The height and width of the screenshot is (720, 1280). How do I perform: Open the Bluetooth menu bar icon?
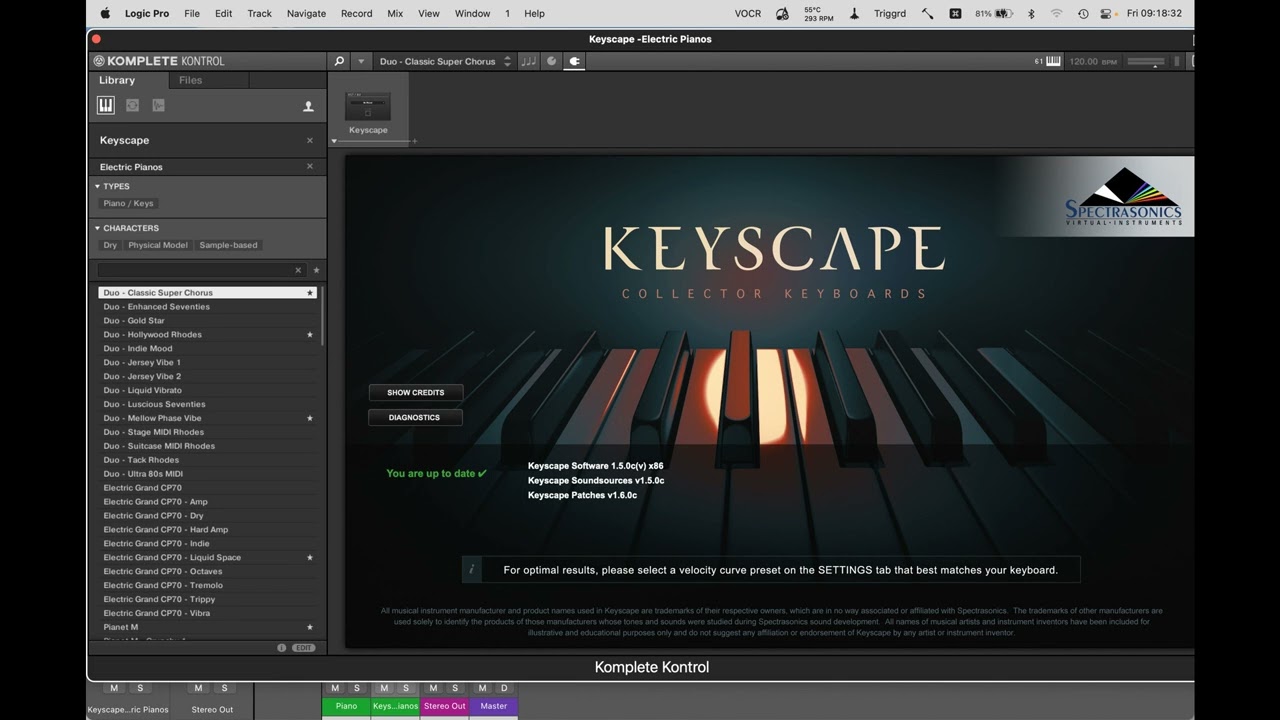1031,13
